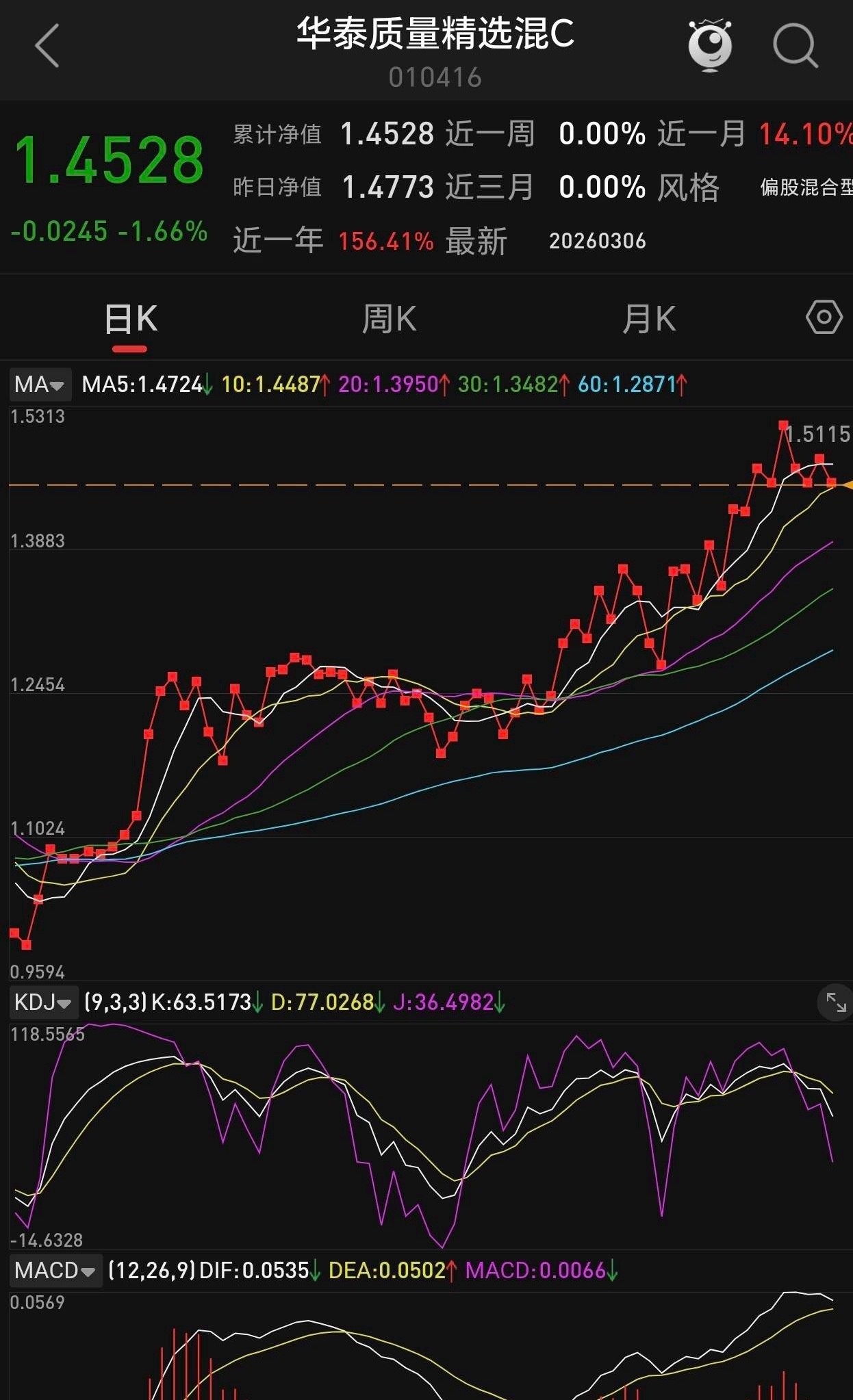Tap the fund title 华泰质量精选混C
853x1400 pixels.
435,34
